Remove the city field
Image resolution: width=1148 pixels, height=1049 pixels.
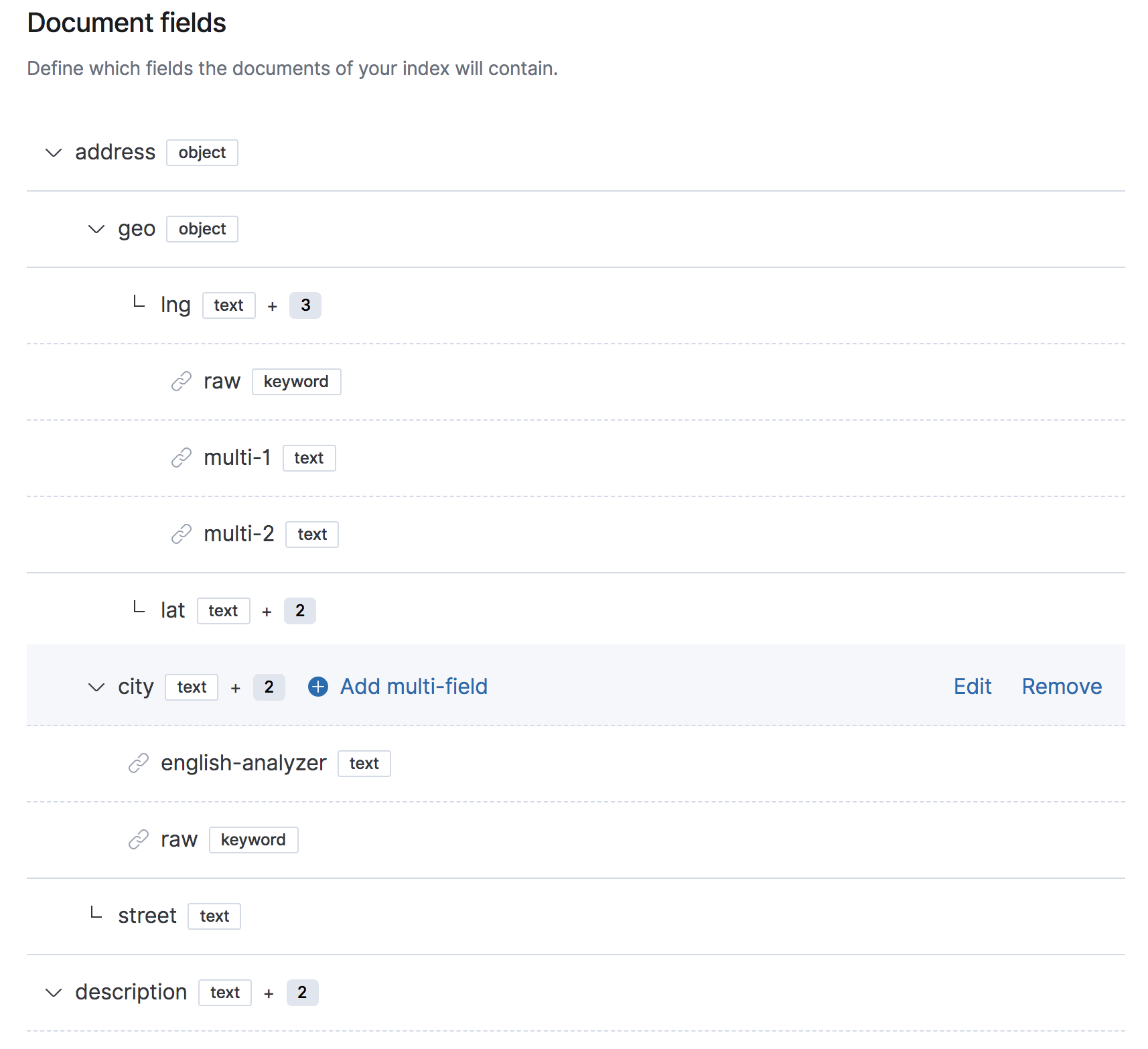[1062, 687]
